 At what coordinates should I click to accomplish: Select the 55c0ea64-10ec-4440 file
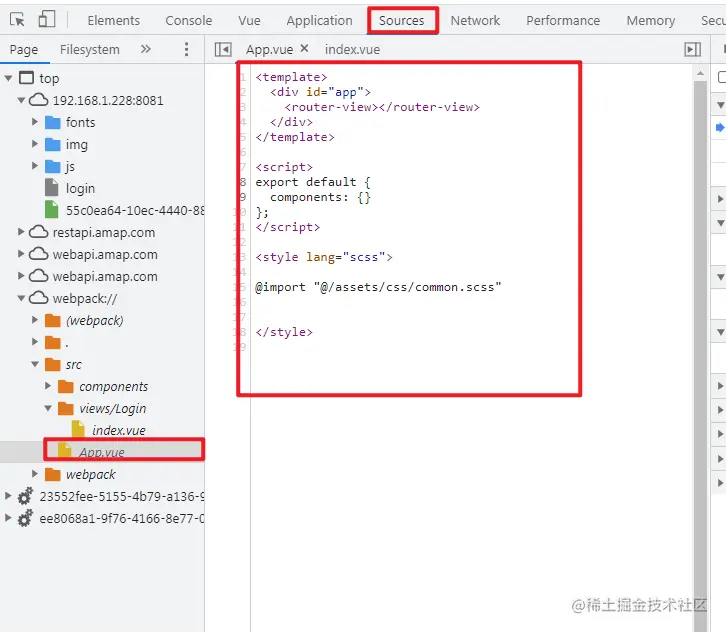135,210
